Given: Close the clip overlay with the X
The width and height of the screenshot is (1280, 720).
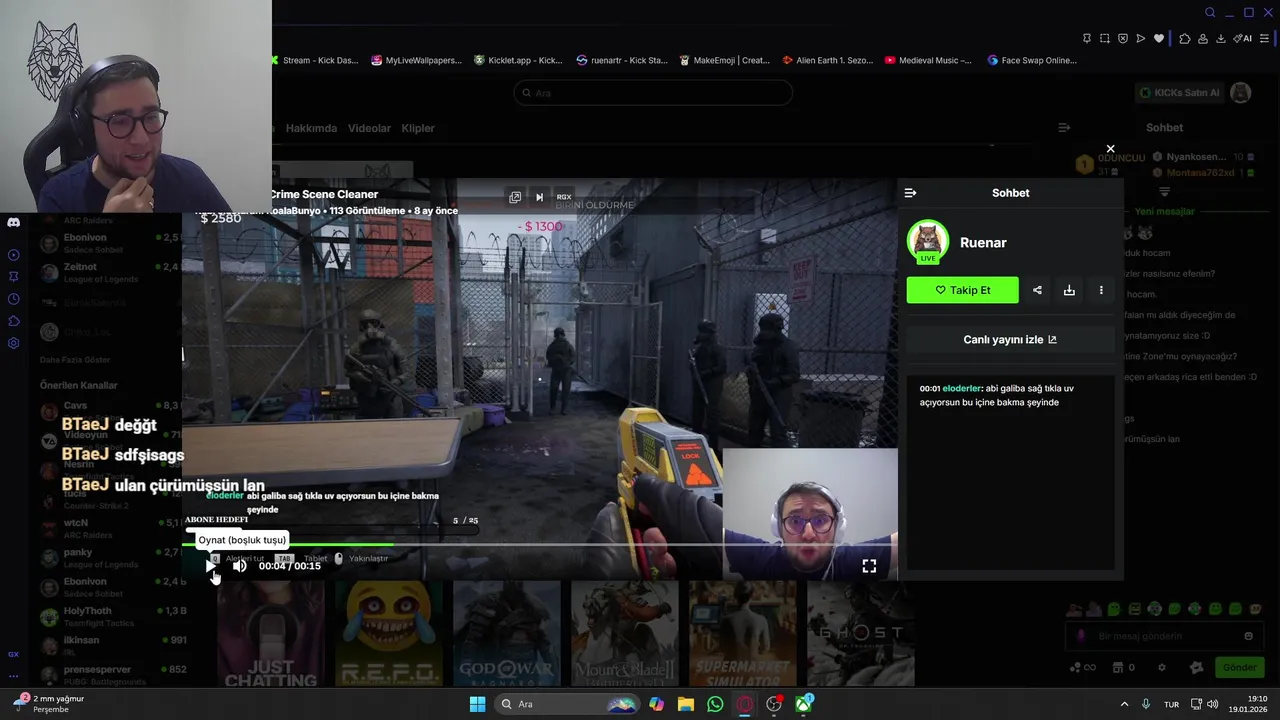Looking at the screenshot, I should 1110,149.
